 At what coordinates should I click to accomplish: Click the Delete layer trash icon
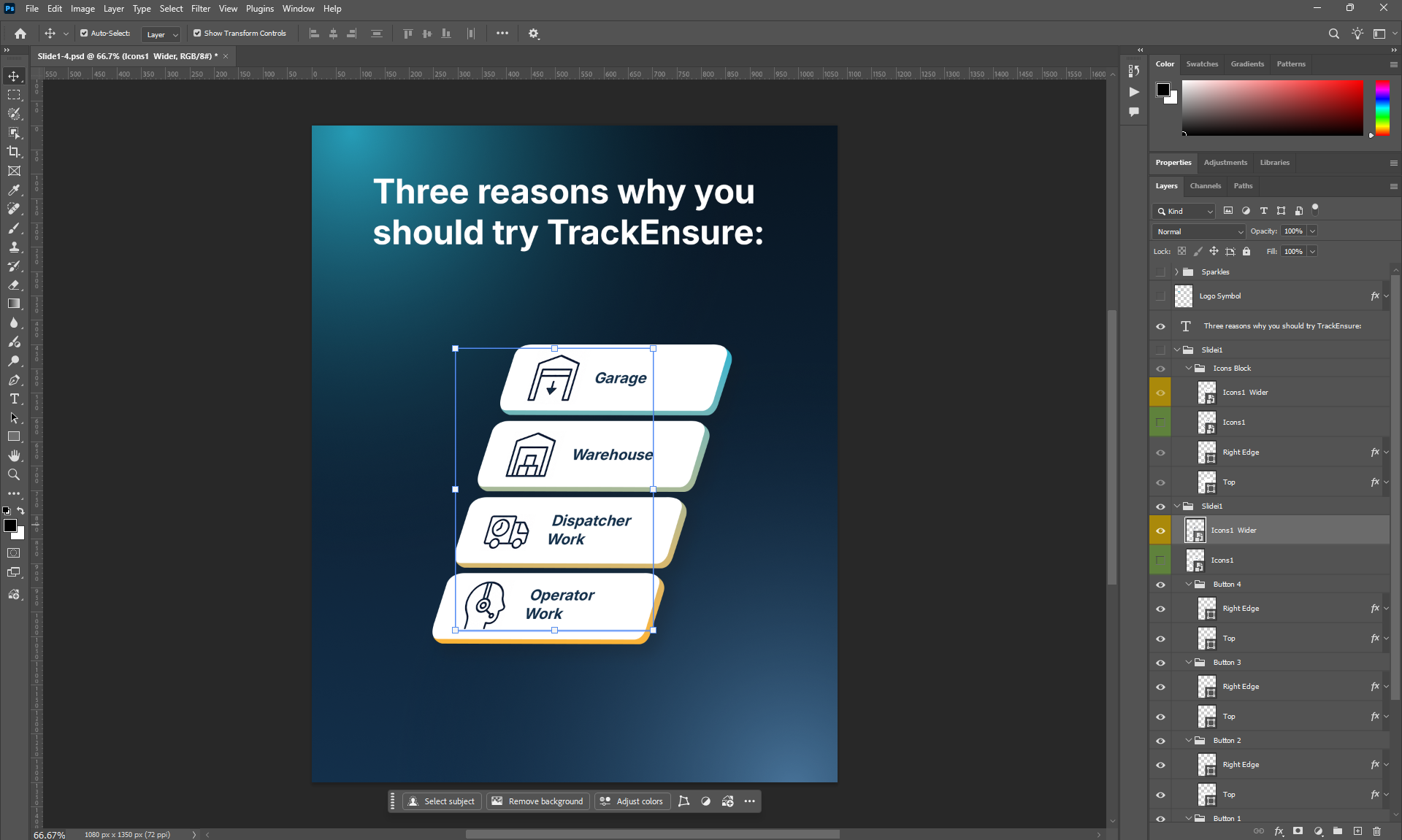click(x=1377, y=831)
